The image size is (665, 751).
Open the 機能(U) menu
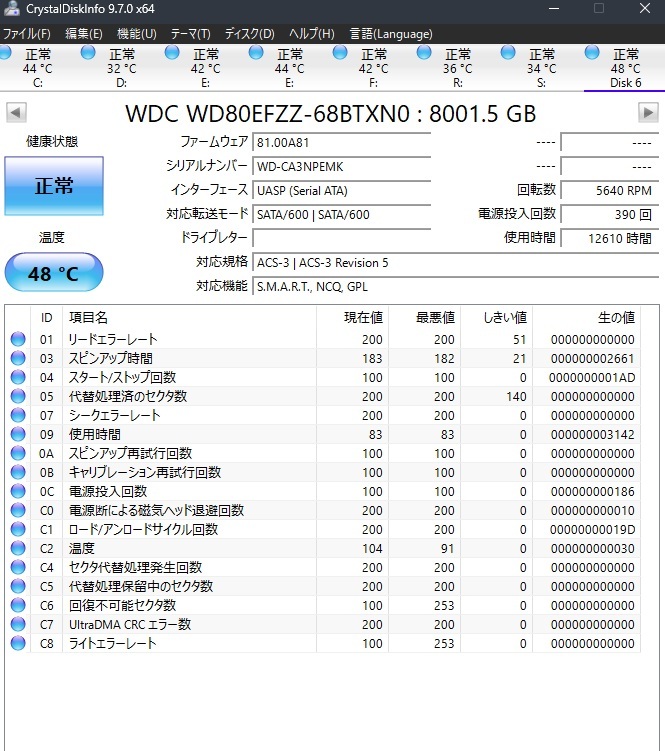tap(137, 34)
